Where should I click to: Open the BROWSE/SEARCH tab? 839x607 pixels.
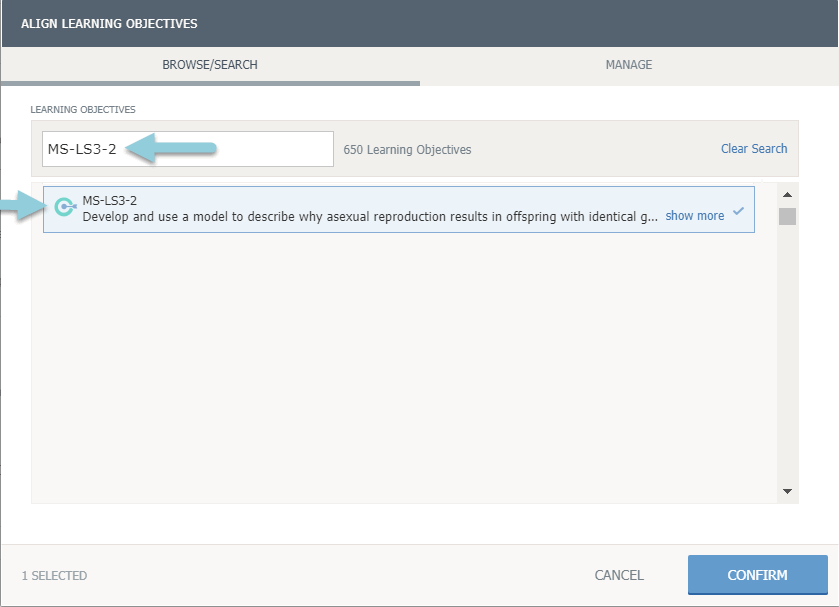click(x=210, y=65)
